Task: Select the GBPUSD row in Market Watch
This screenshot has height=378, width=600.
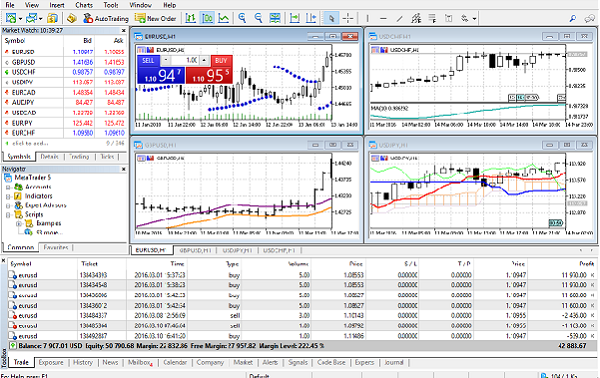Action: click(64, 62)
